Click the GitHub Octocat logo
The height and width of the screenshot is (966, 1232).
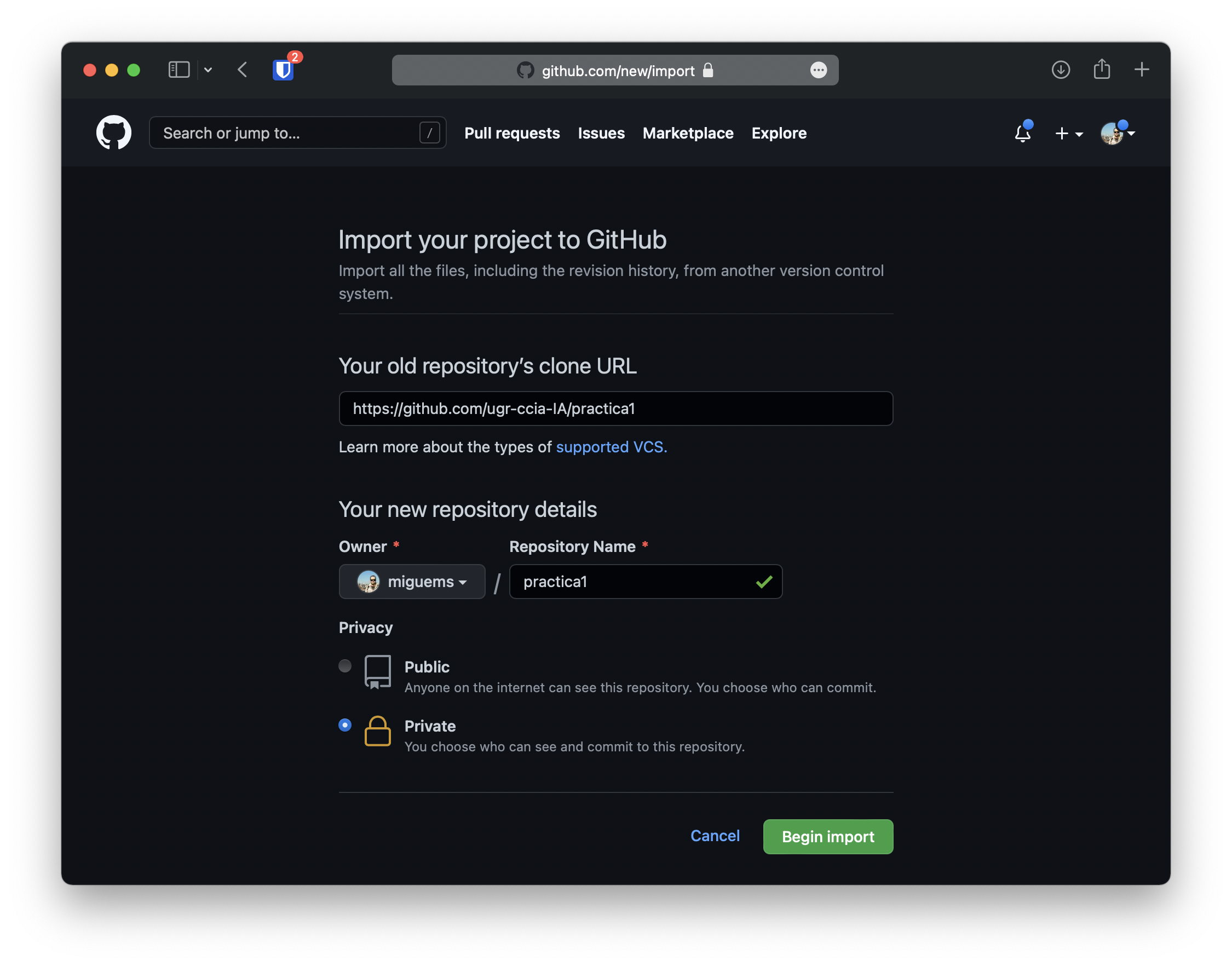coord(114,133)
